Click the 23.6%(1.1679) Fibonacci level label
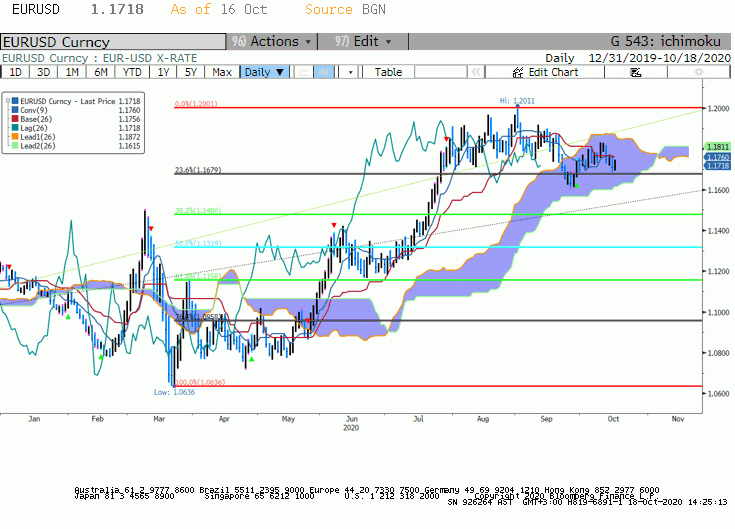The width and height of the screenshot is (735, 529). (198, 170)
